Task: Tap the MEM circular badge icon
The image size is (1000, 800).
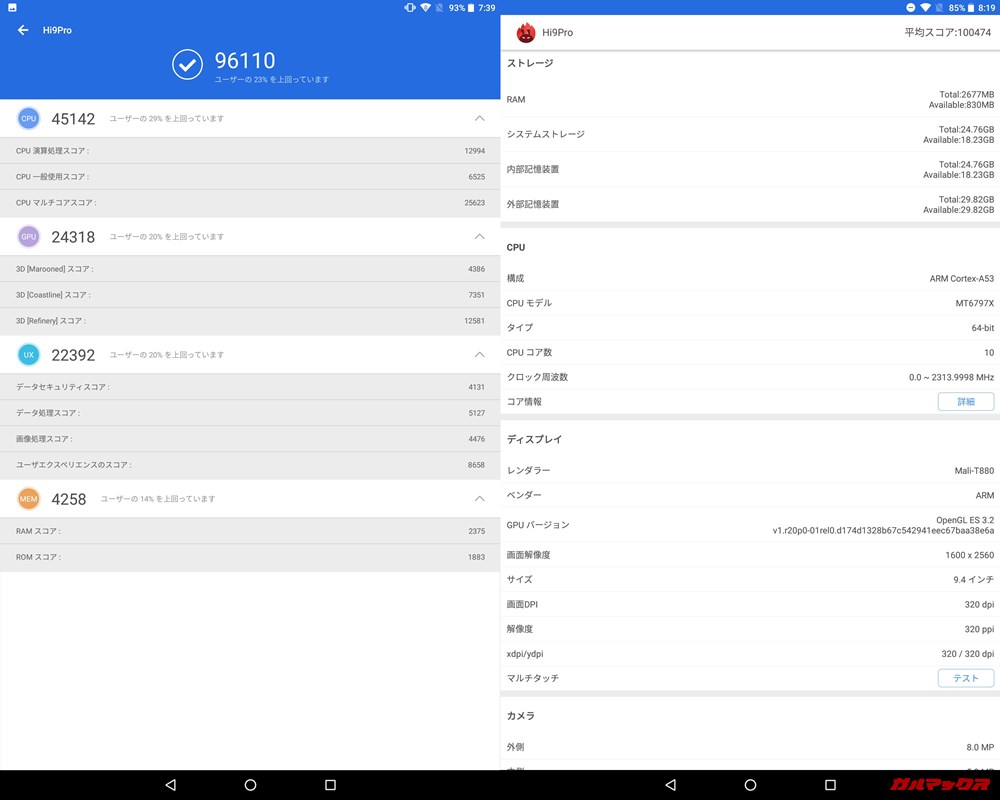Action: point(28,498)
